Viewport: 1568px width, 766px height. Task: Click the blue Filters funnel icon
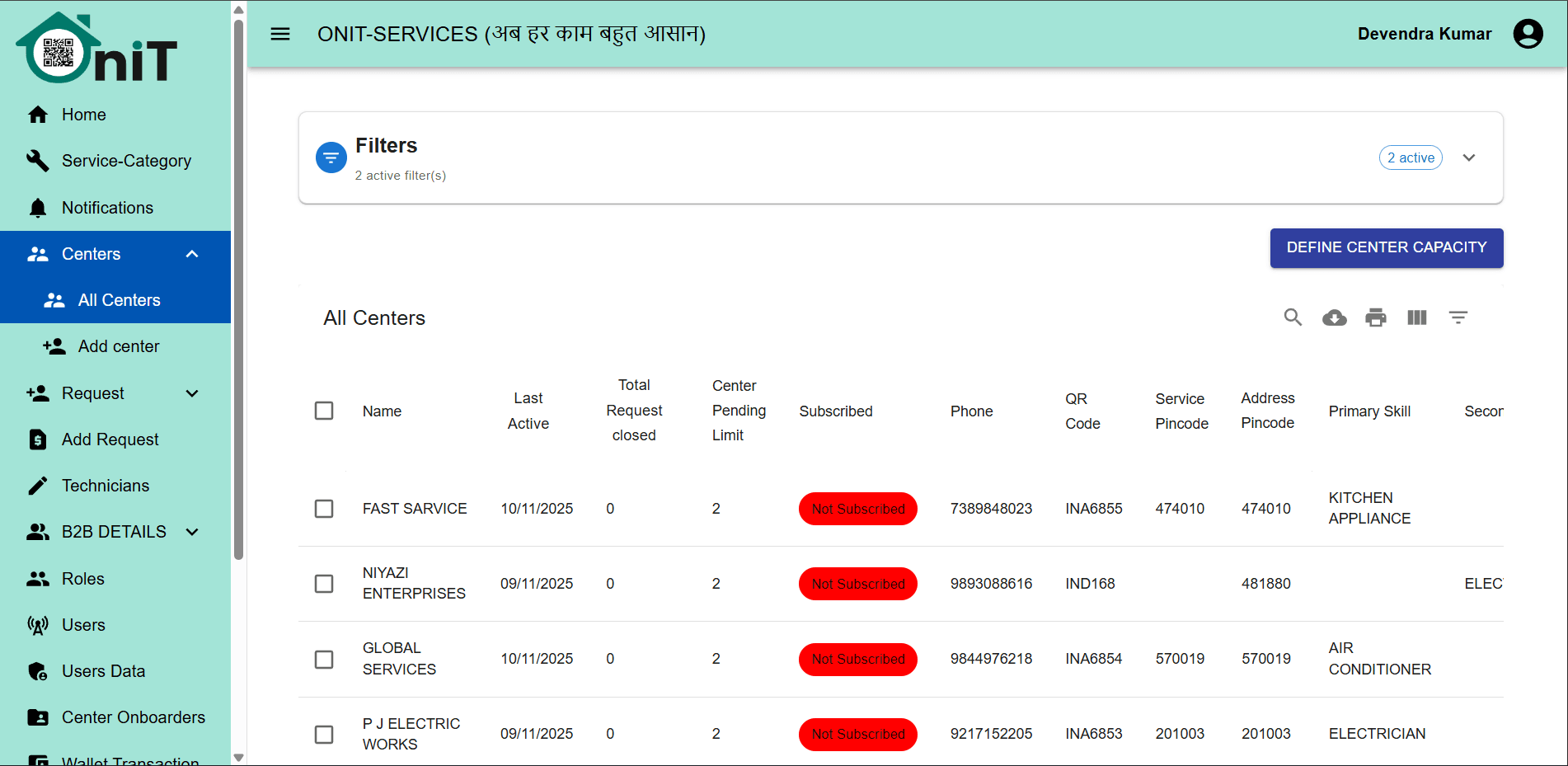[331, 157]
